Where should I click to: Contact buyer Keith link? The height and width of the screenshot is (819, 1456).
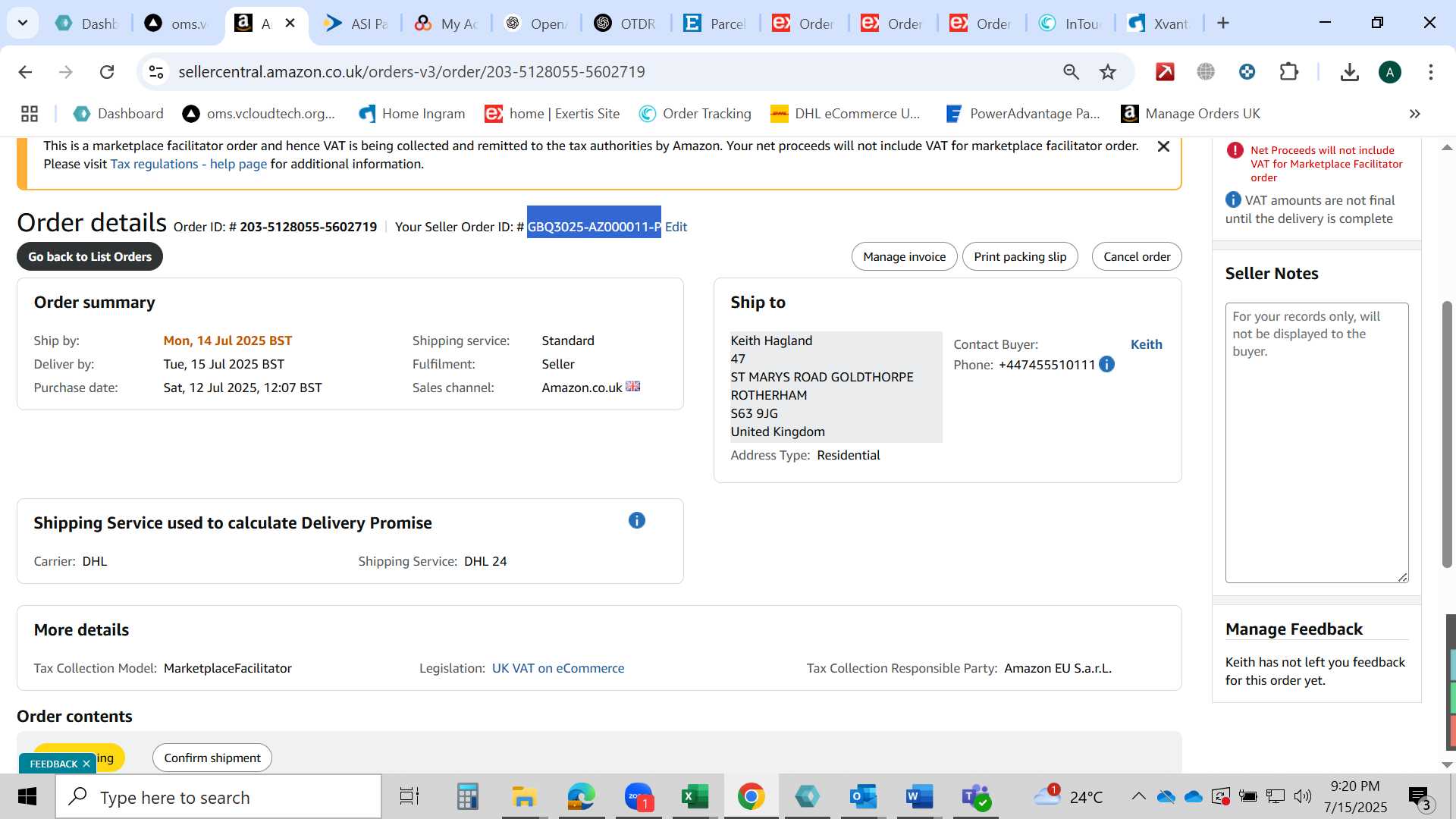1146,344
